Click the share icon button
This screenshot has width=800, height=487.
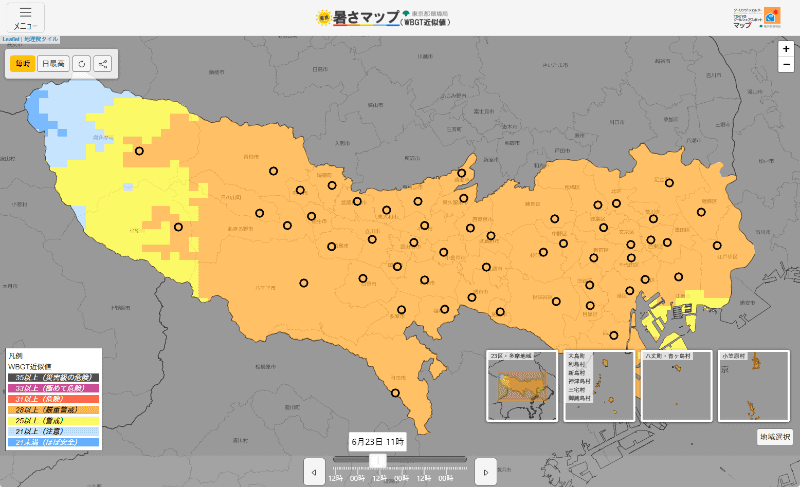(103, 64)
